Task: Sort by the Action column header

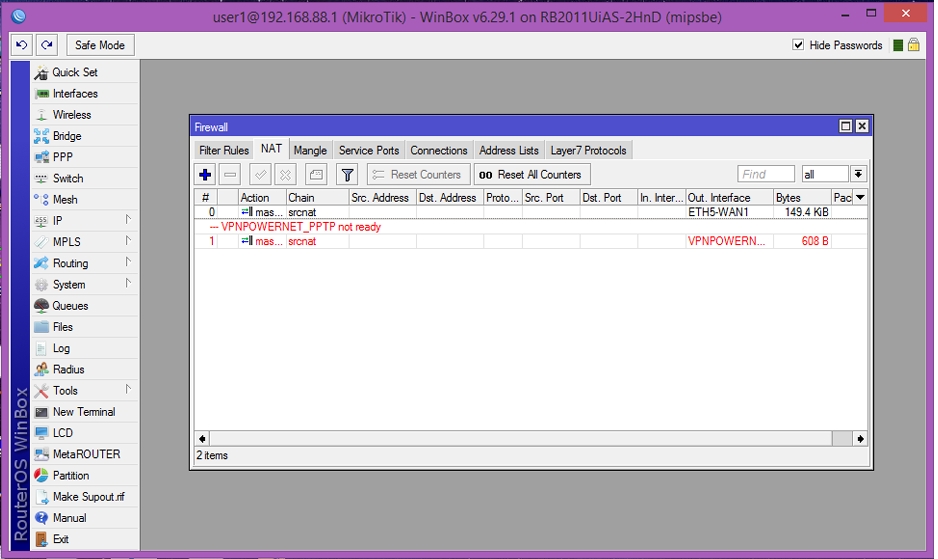Action: pyautogui.click(x=261, y=198)
